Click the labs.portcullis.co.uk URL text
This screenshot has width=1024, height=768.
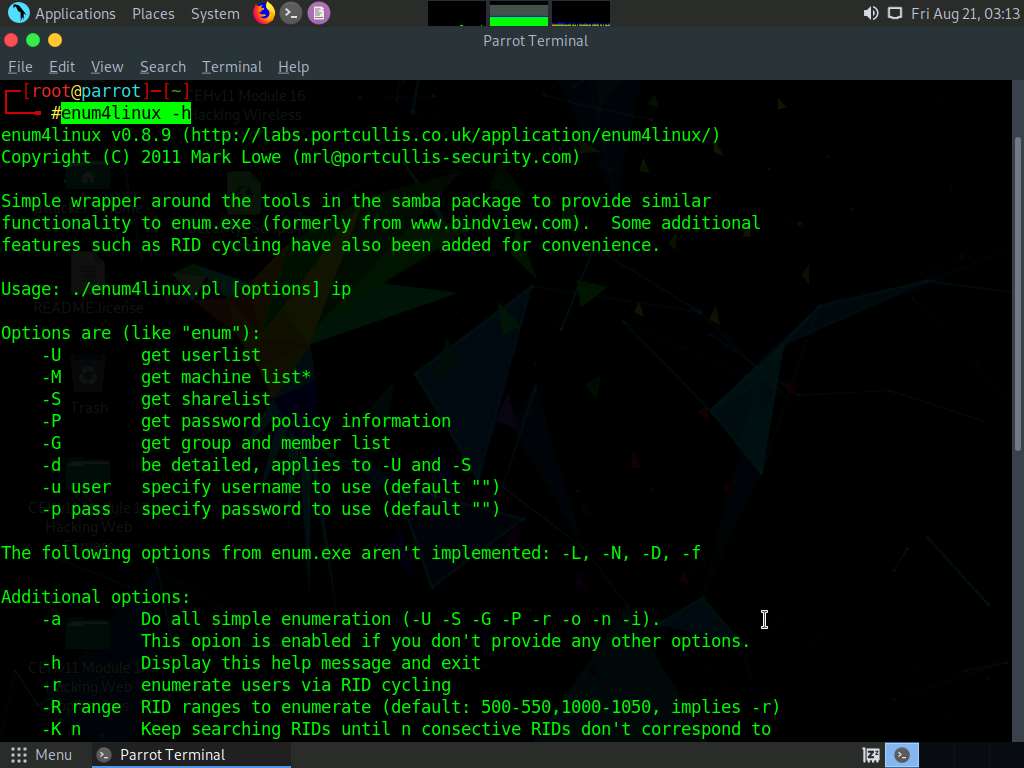451,135
